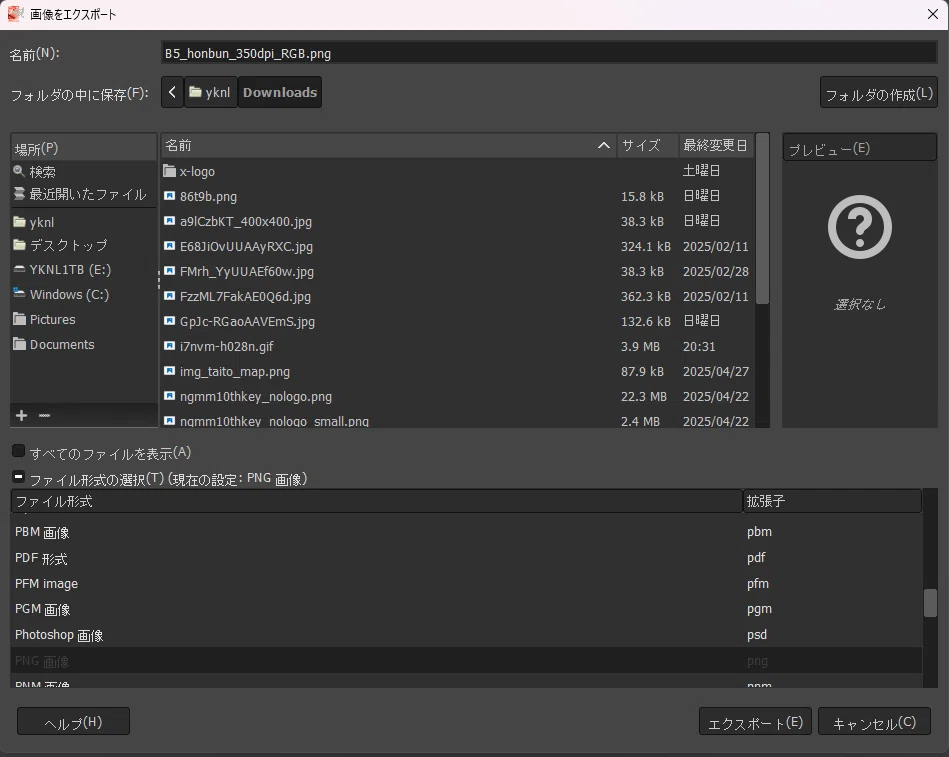Click the ファイル形式 column header
949x757 pixels.
click(376, 501)
